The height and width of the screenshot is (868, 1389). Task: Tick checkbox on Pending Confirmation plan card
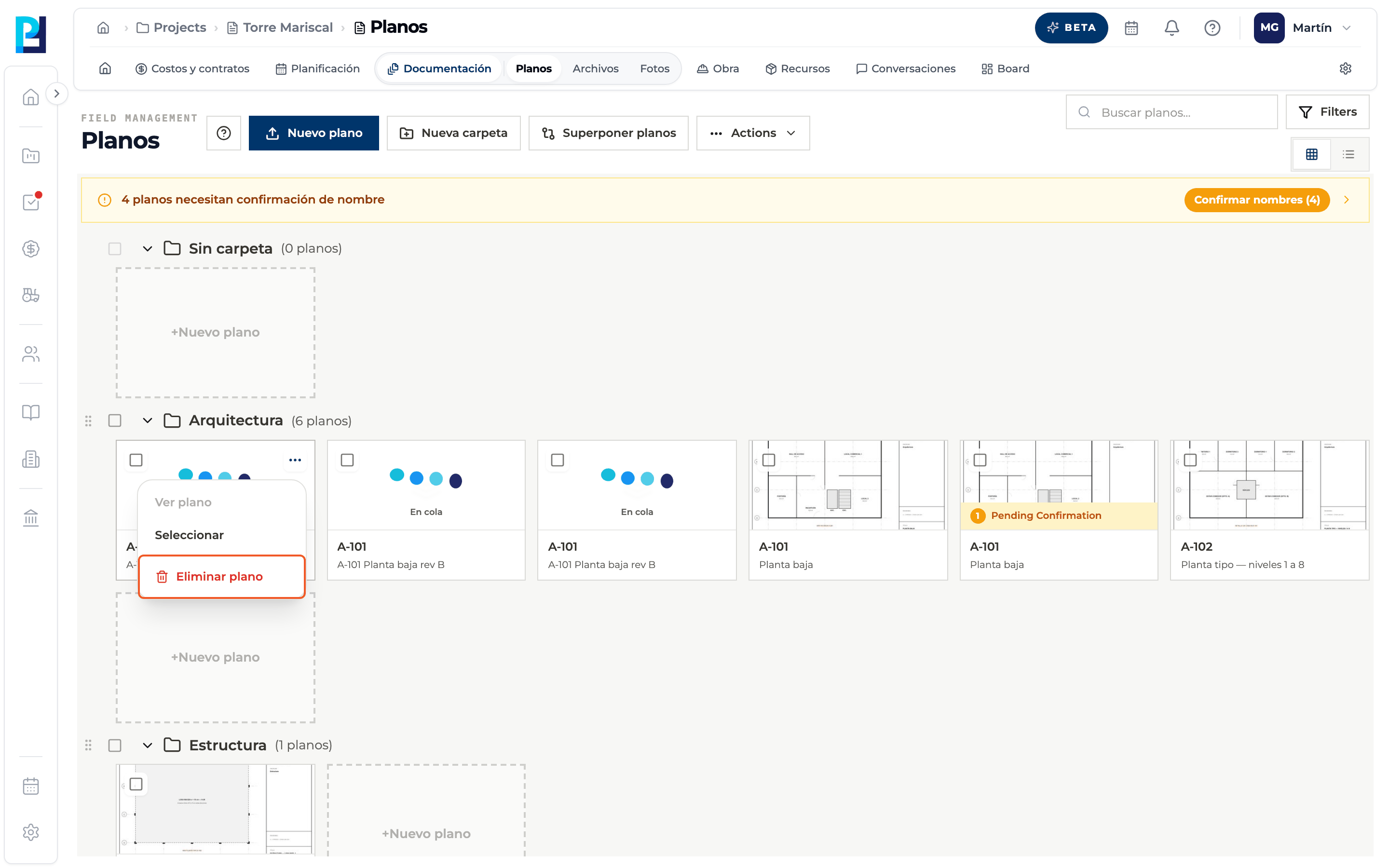click(980, 460)
